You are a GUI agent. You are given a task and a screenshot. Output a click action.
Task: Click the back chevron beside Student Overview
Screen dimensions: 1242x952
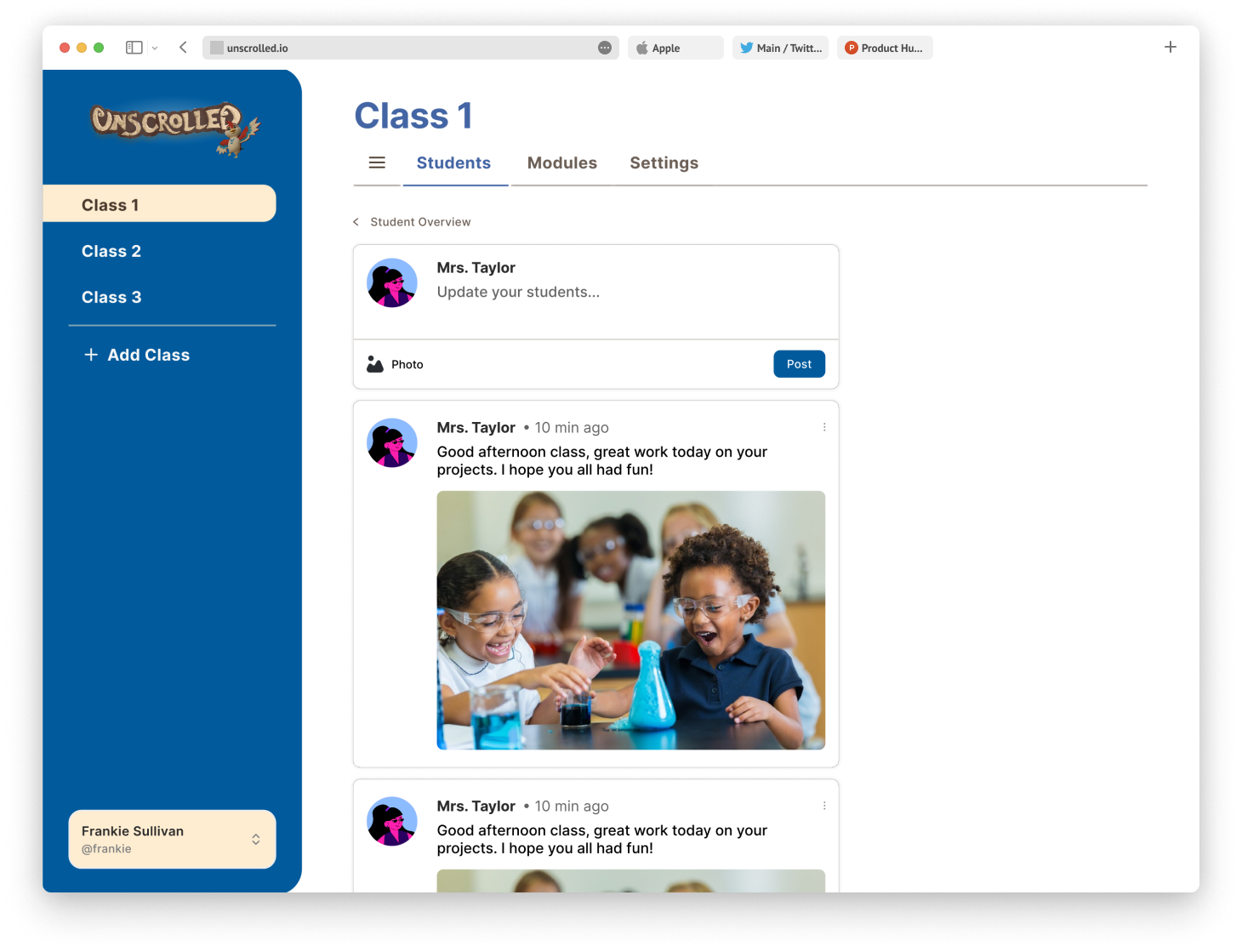[x=356, y=222]
